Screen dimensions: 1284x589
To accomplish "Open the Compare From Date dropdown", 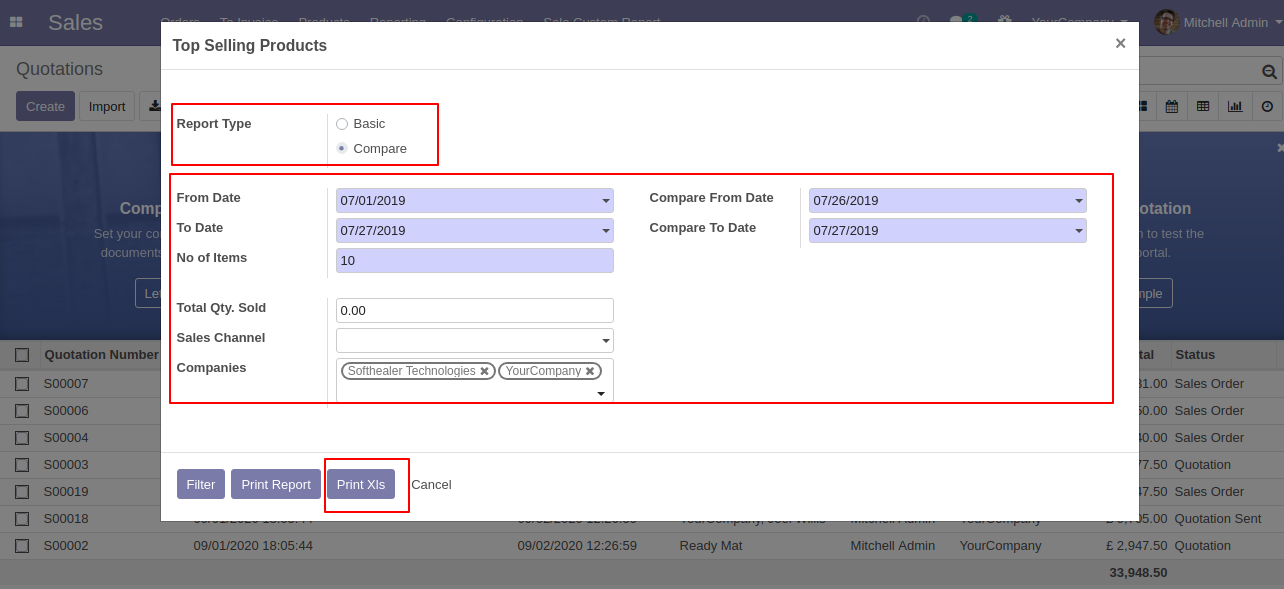I will pyautogui.click(x=1078, y=201).
